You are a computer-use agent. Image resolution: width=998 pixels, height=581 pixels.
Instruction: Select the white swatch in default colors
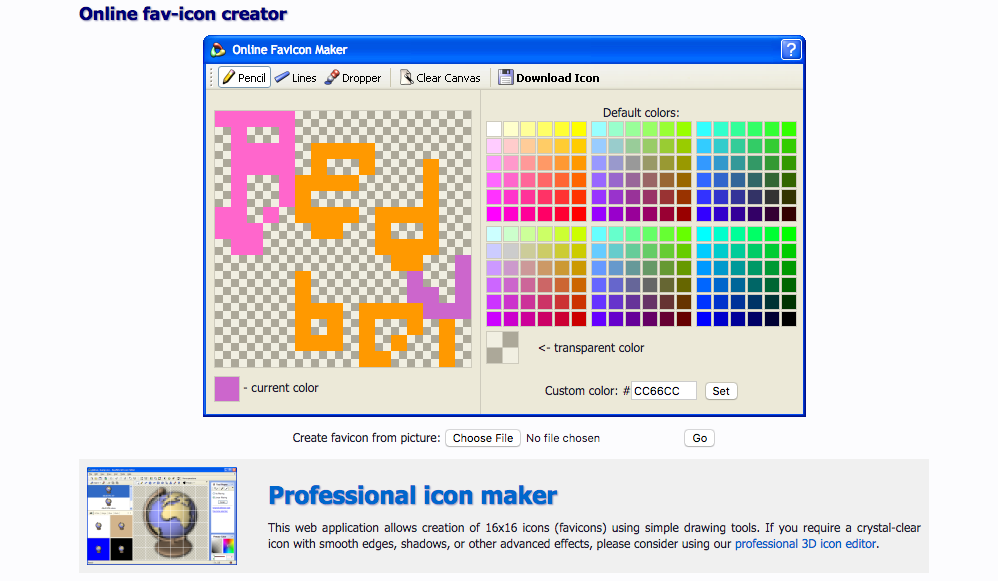click(494, 129)
